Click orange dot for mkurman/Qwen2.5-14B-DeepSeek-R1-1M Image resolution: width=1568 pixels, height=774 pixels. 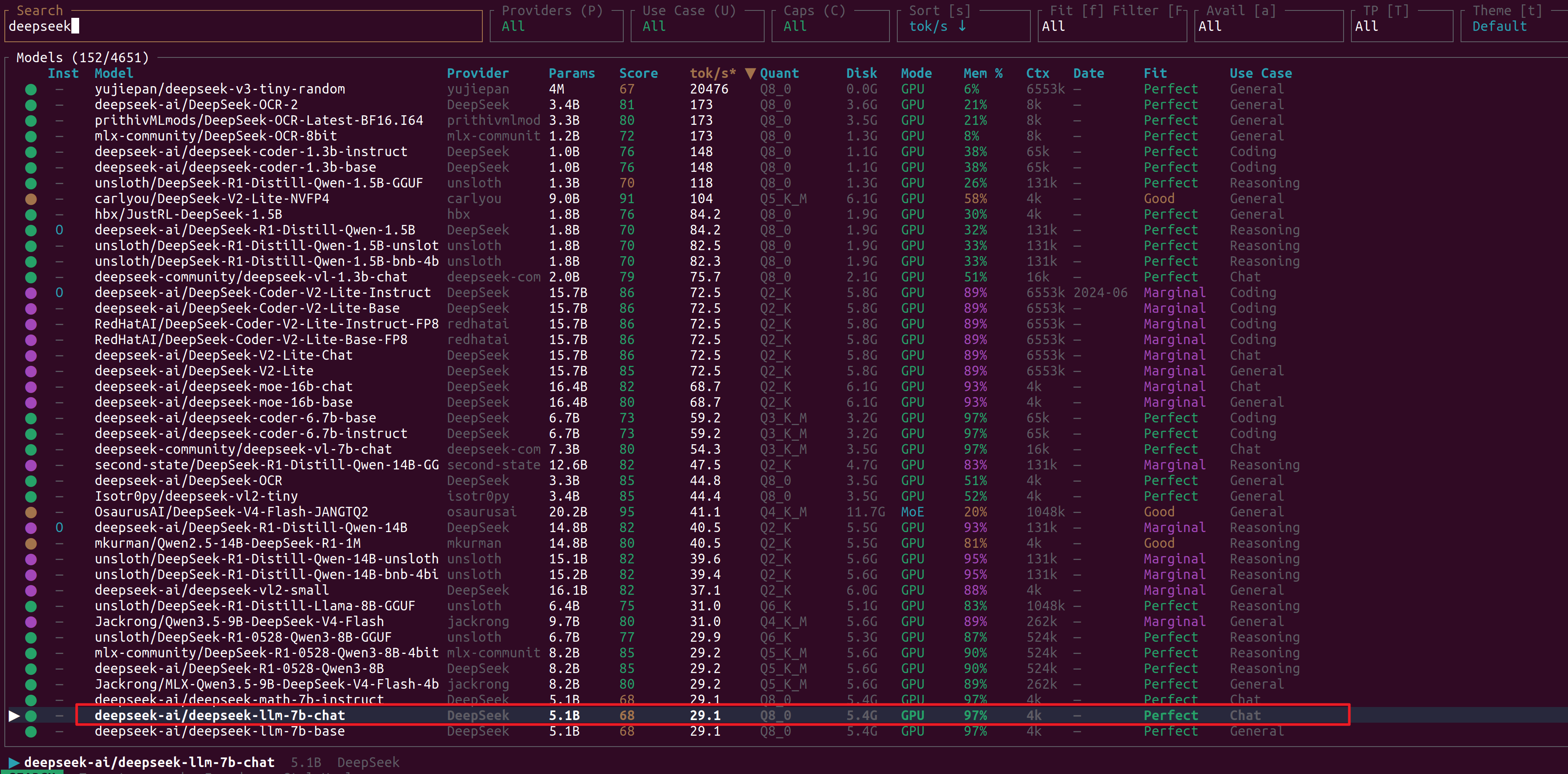coord(31,544)
